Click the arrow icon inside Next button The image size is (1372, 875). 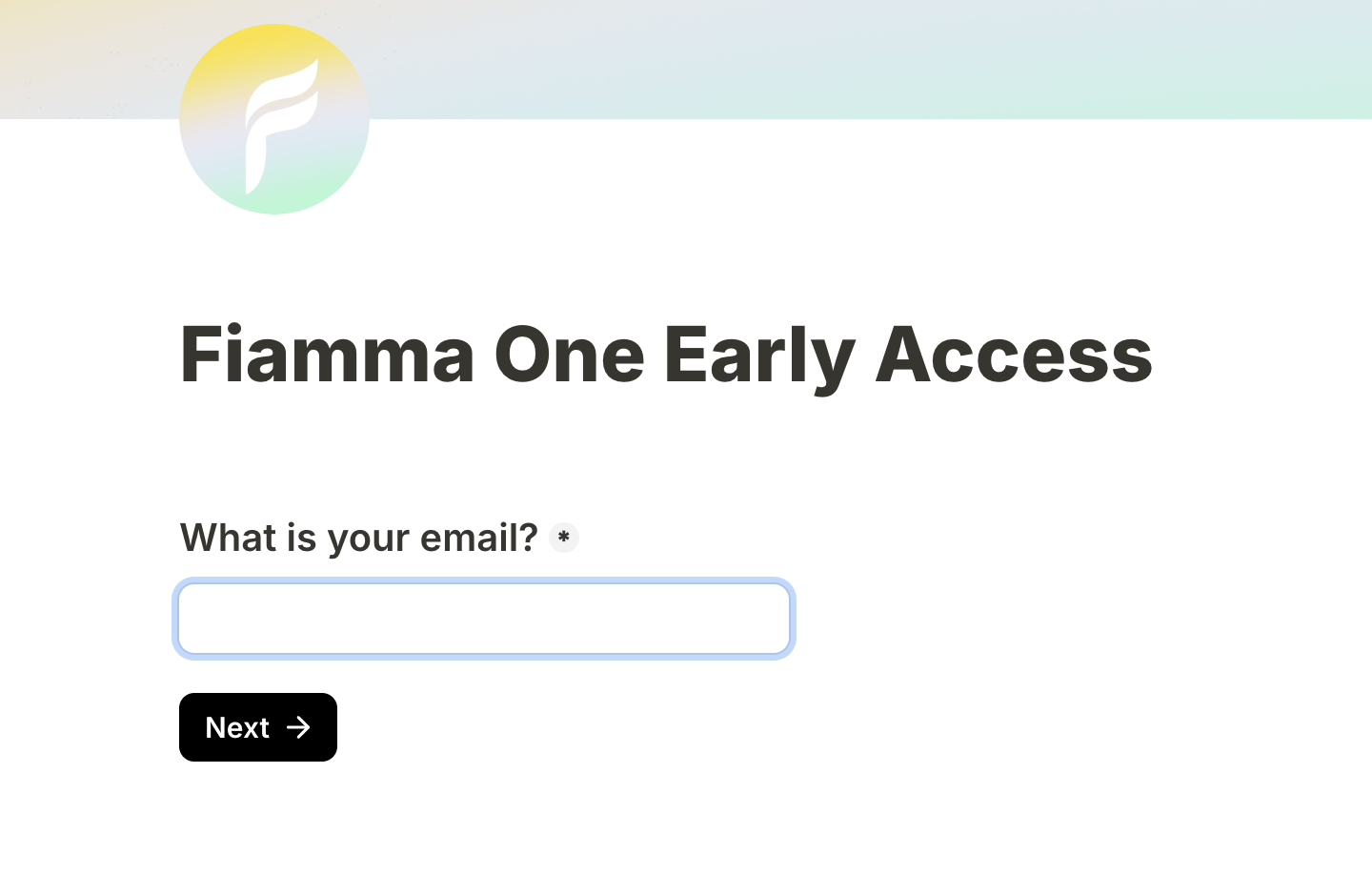[x=298, y=727]
